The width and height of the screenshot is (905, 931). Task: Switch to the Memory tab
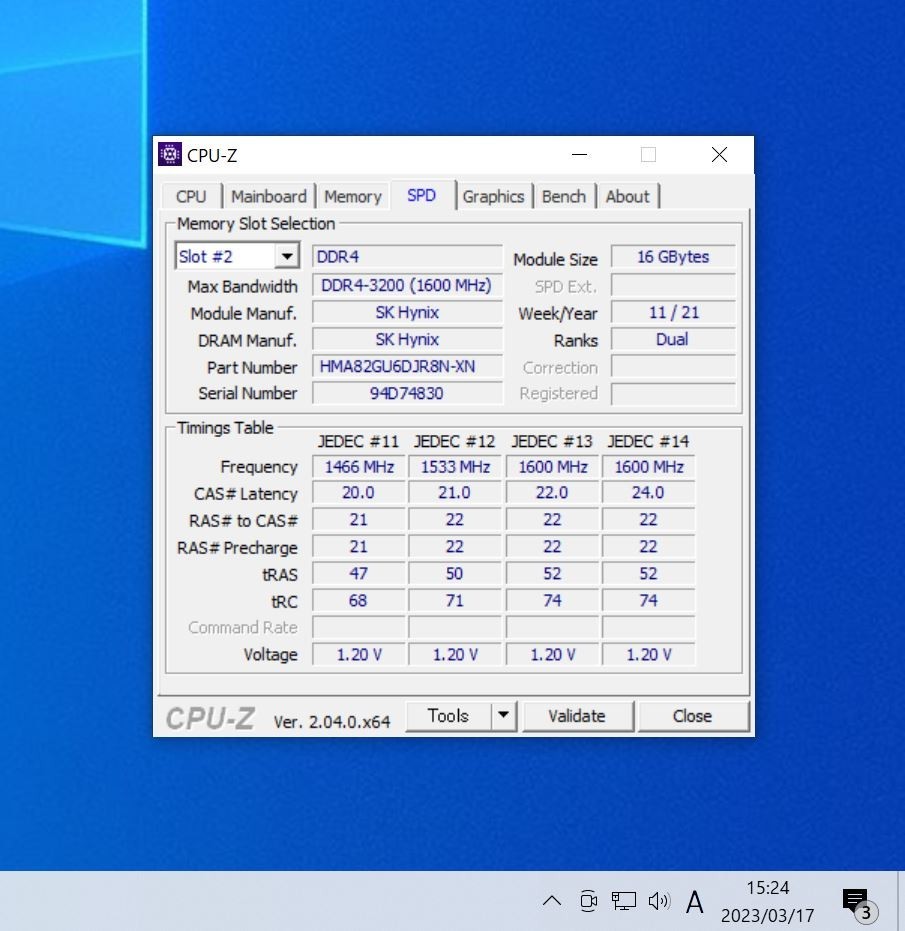pos(353,197)
